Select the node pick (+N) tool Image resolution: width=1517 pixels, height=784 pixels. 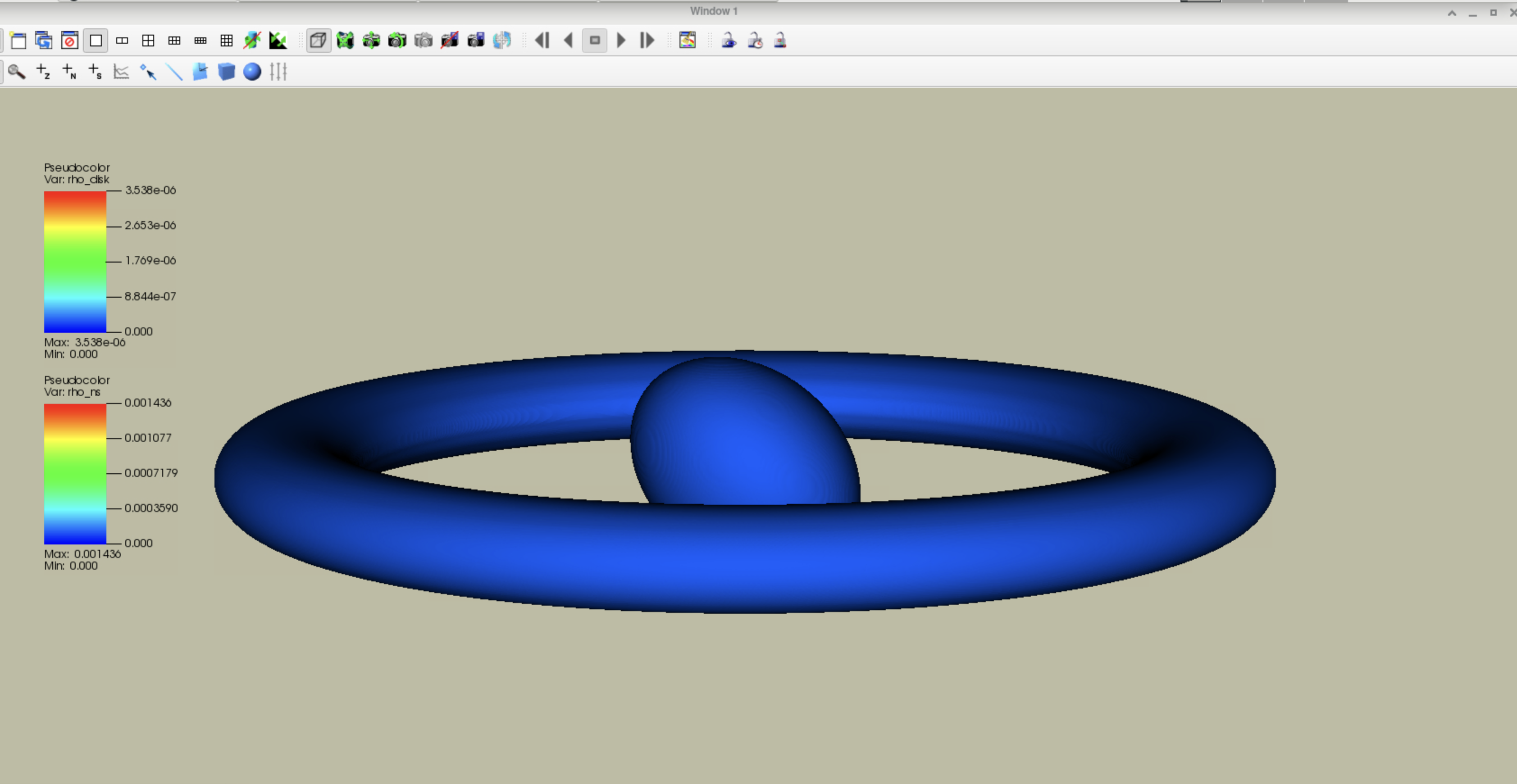click(69, 72)
